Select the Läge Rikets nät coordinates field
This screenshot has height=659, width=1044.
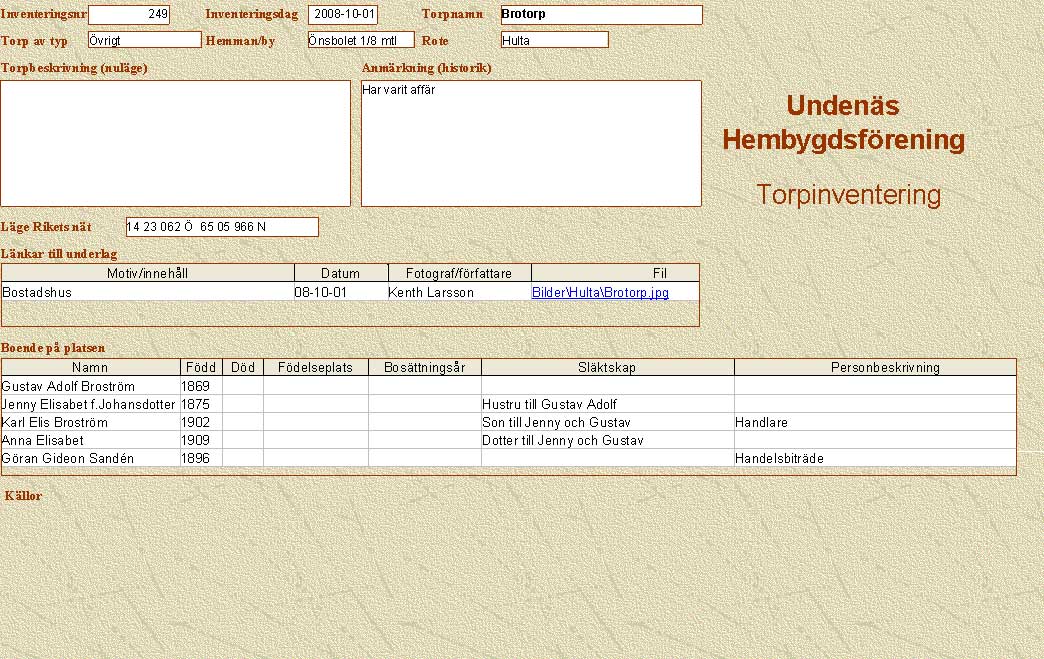(x=222, y=227)
